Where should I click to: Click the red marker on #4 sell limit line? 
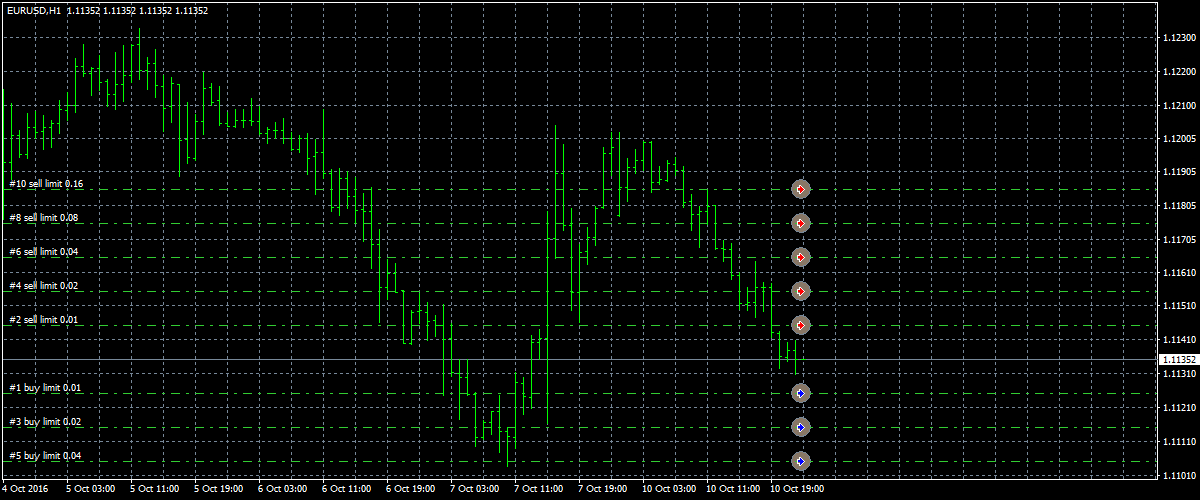tap(800, 291)
